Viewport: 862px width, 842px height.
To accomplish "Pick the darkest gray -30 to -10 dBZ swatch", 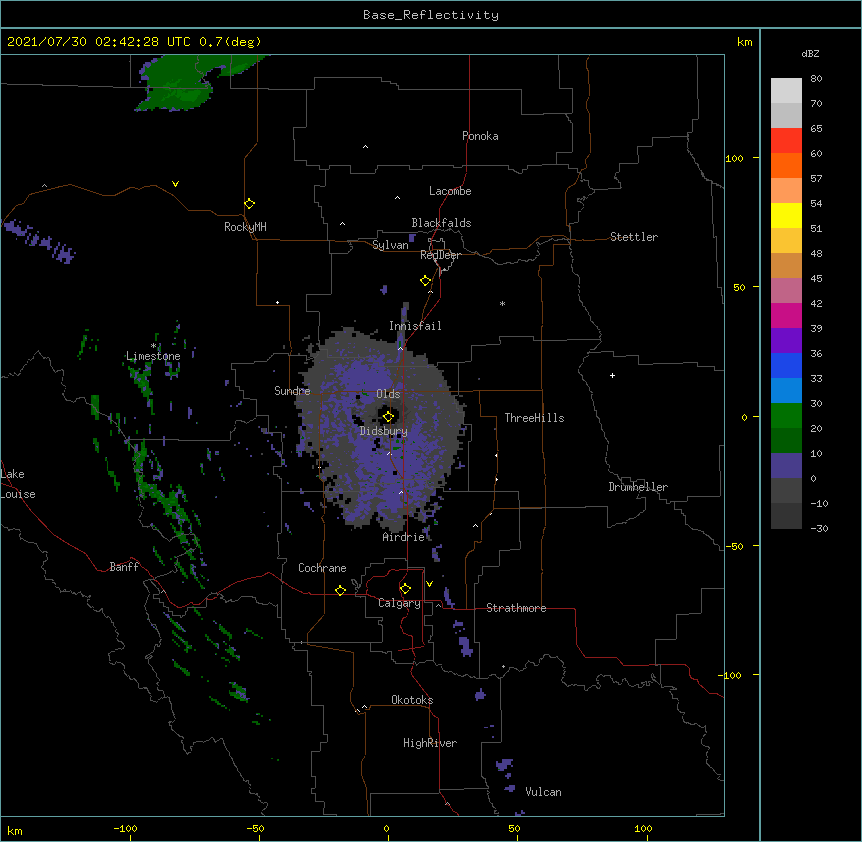I will point(786,516).
